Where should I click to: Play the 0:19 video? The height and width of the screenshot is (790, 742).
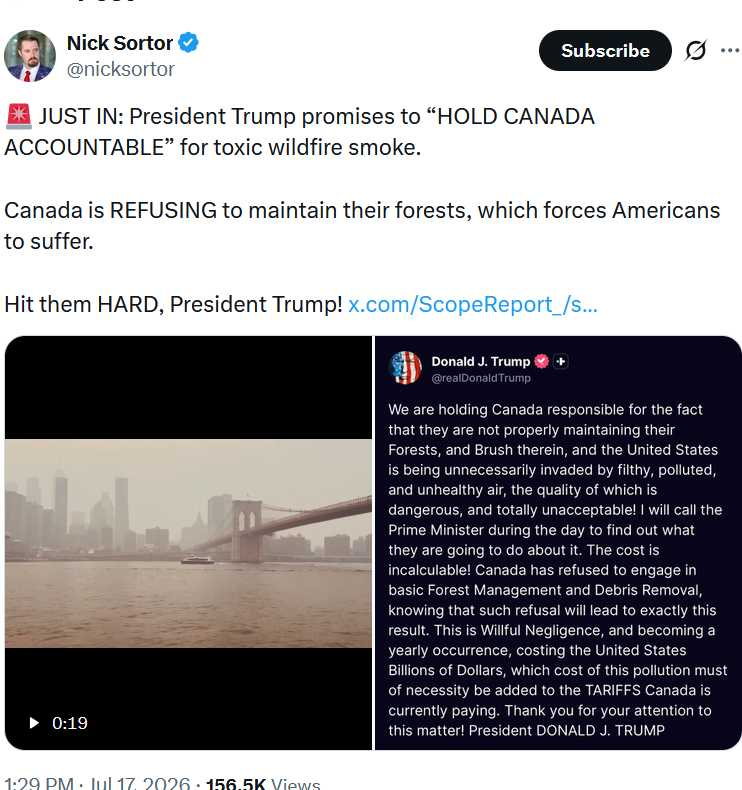(34, 723)
